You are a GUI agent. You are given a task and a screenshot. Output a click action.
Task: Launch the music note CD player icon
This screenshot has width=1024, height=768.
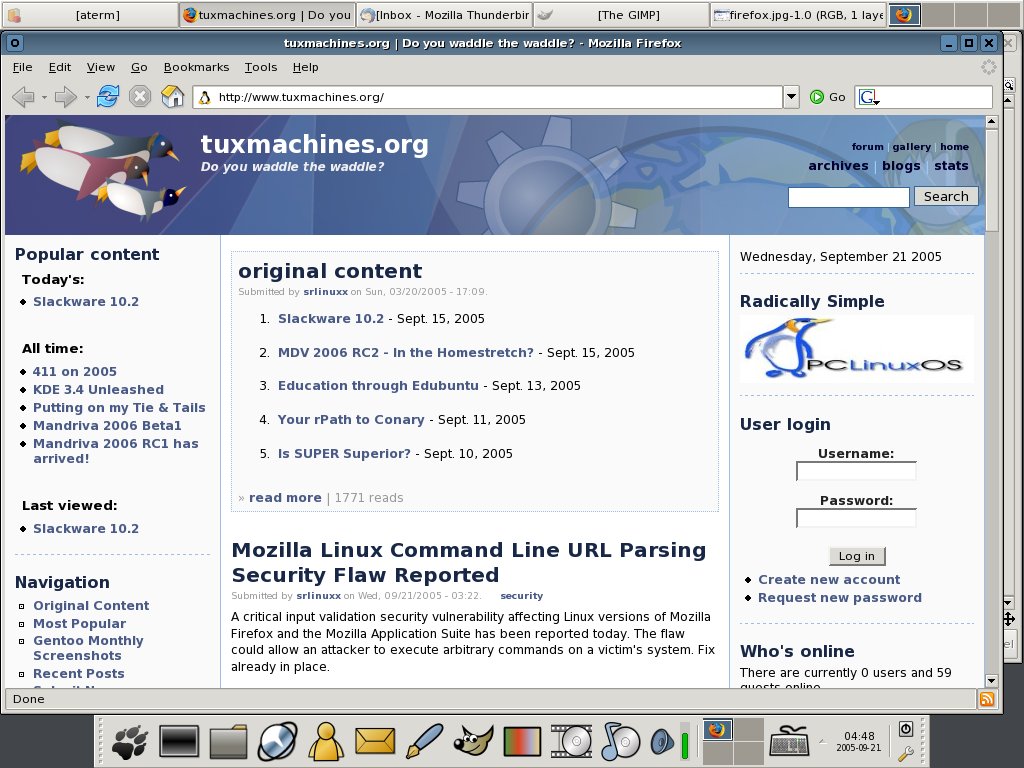[620, 741]
